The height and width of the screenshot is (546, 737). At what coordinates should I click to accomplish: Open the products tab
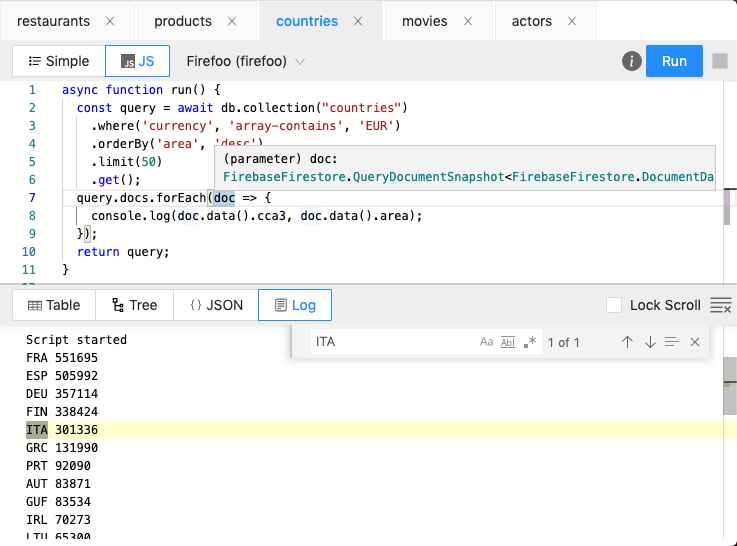coord(183,21)
